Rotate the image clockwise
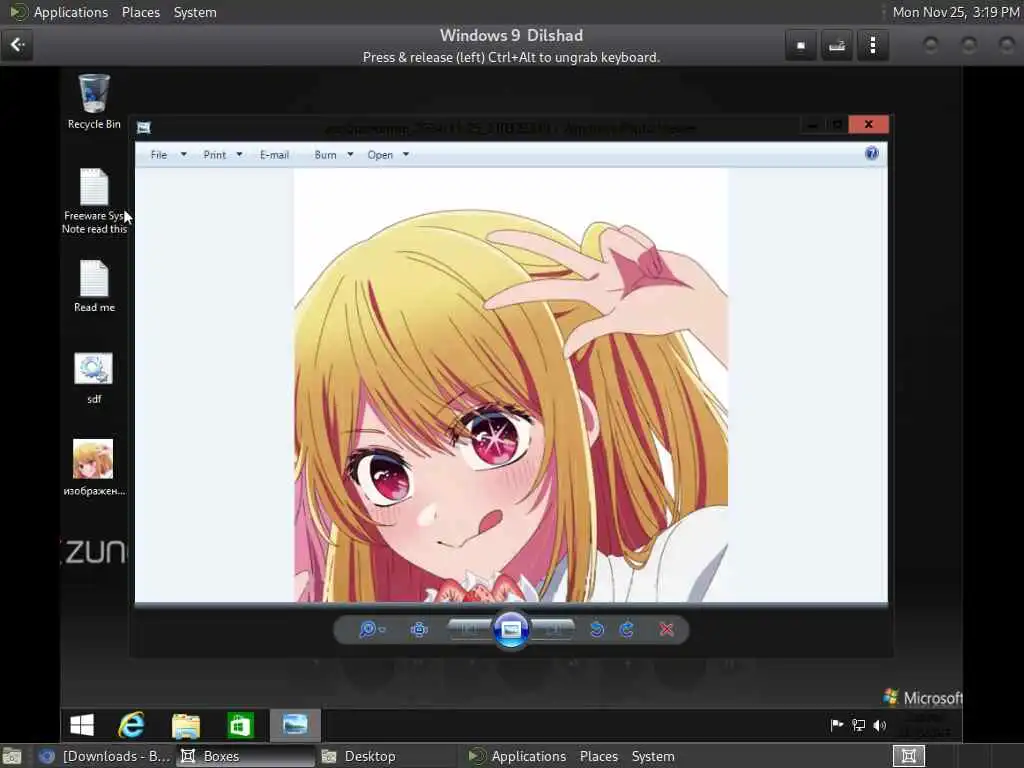1024x768 pixels. (x=626, y=630)
